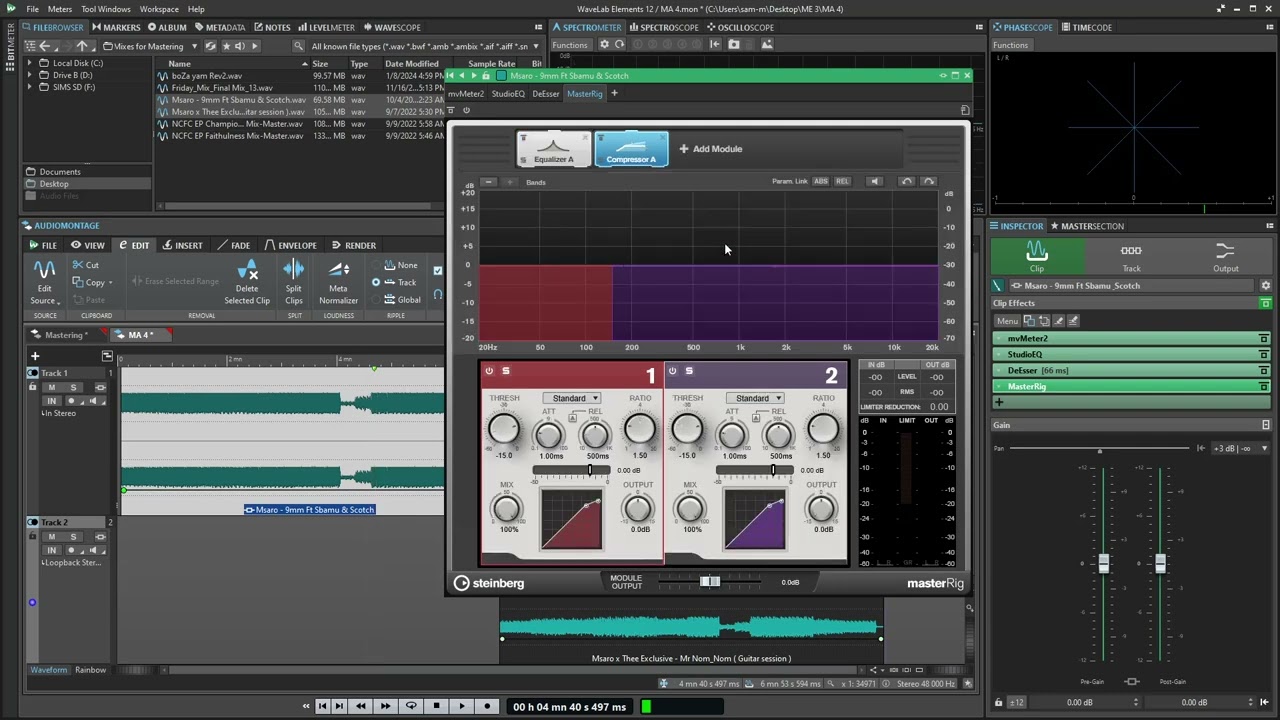Solo compressor band 2

pos(689,371)
